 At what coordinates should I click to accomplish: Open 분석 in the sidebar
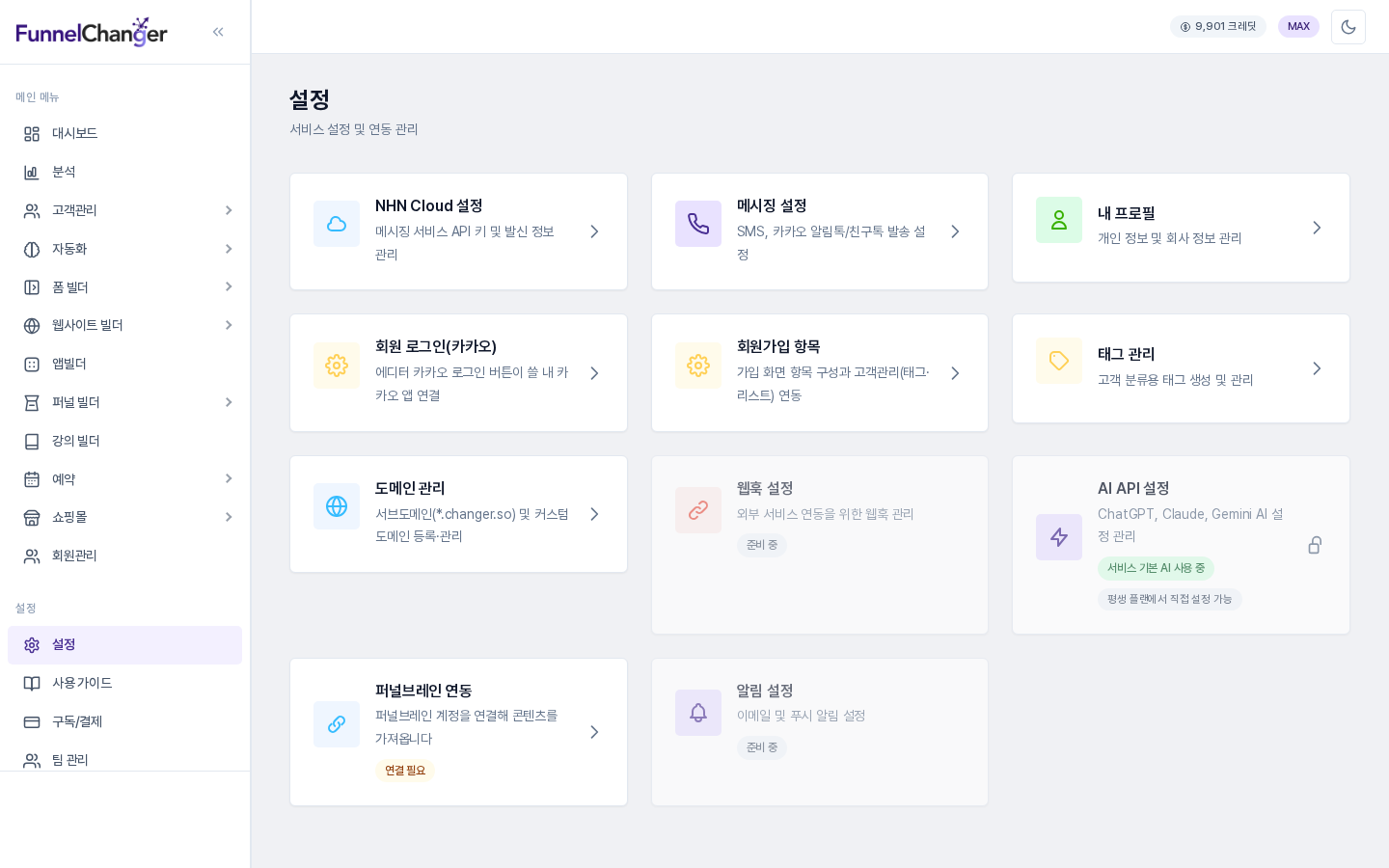point(124,173)
